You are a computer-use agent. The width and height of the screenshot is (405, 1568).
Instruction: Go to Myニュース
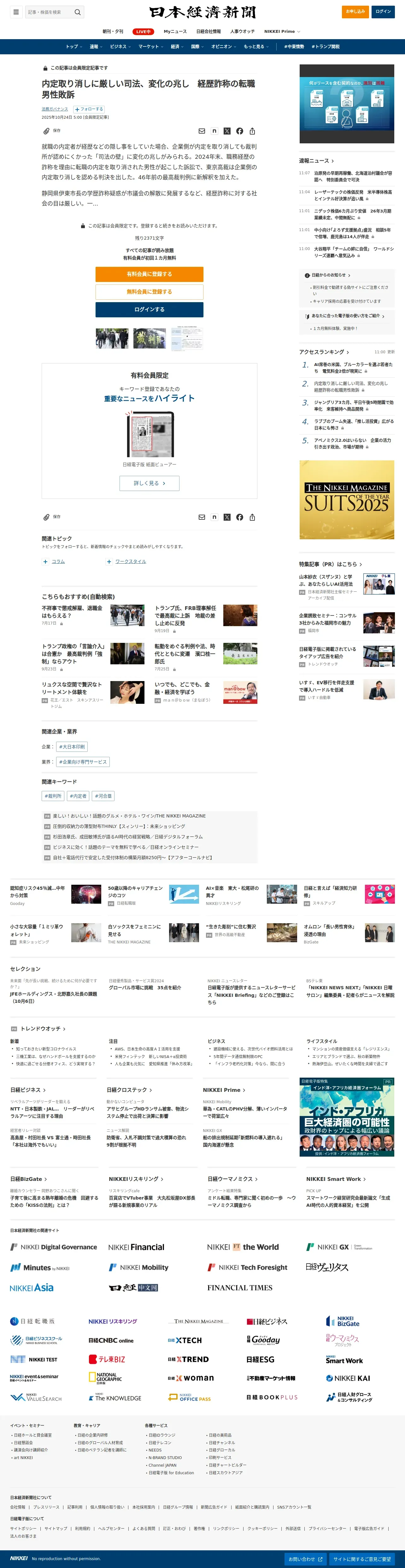pyautogui.click(x=175, y=32)
